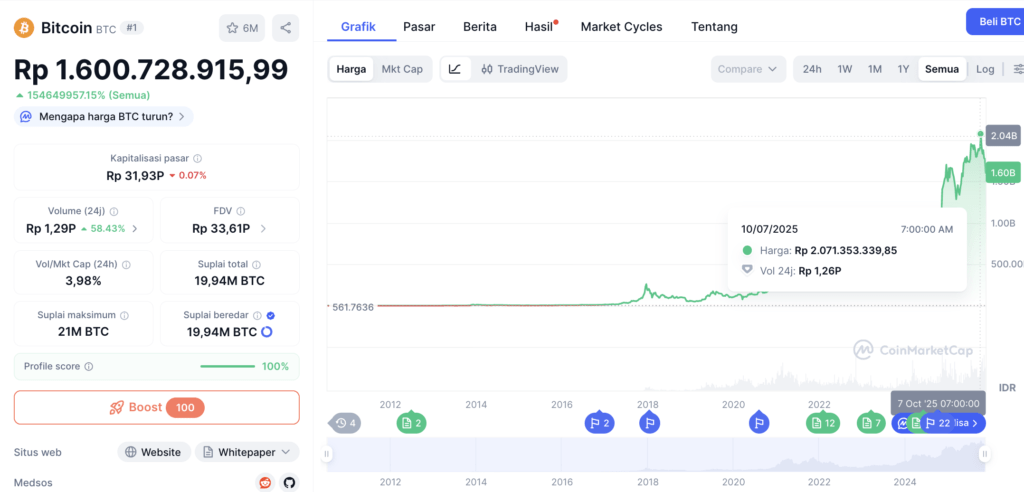Click the Profile score progress bar
This screenshot has height=492, width=1024.
click(227, 367)
